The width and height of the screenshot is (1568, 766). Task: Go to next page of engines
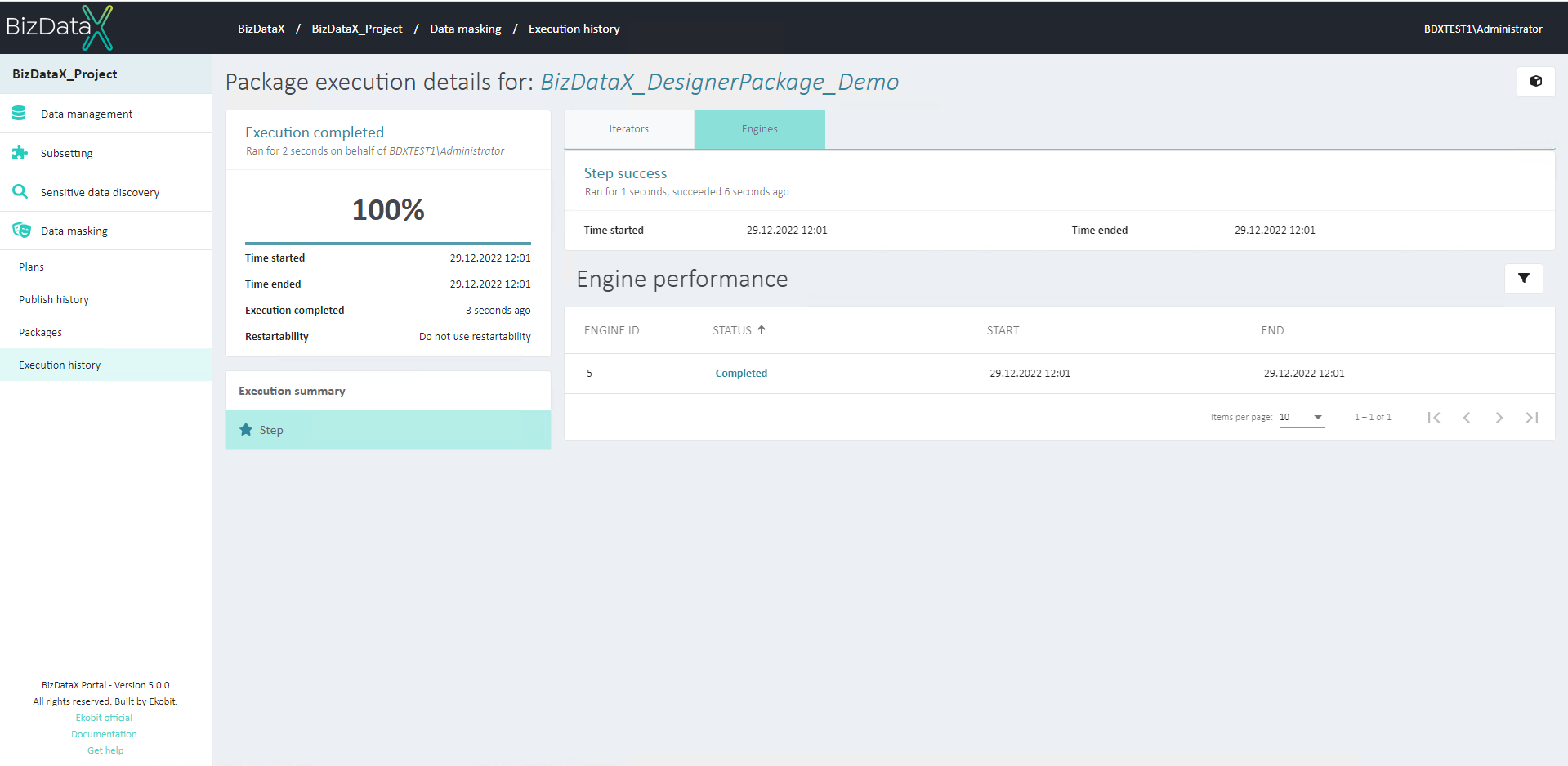pyautogui.click(x=1499, y=418)
